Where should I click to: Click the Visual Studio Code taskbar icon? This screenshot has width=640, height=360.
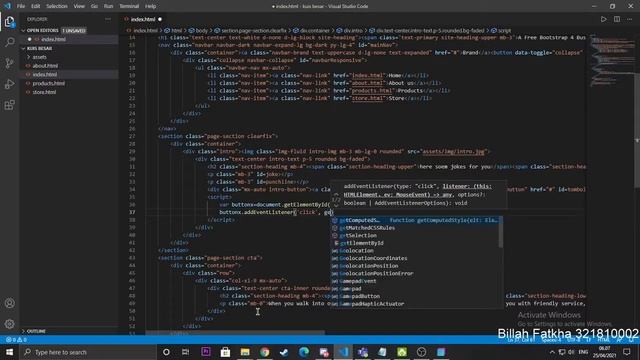pos(343,352)
